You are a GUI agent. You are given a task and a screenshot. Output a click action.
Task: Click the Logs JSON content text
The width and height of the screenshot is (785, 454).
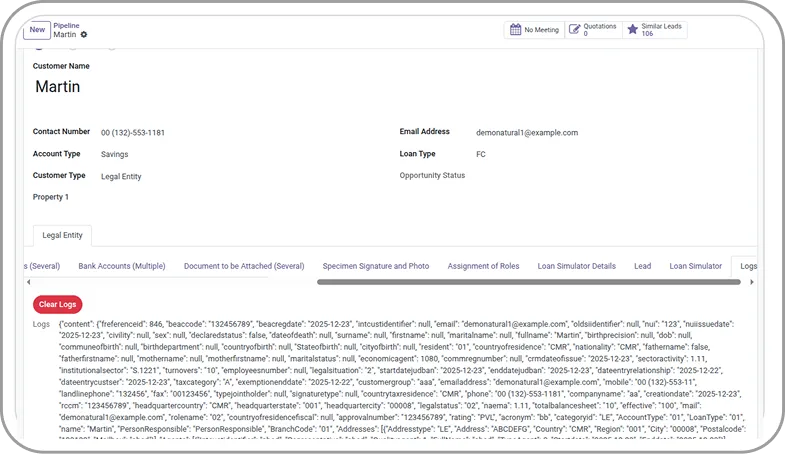click(x=403, y=379)
